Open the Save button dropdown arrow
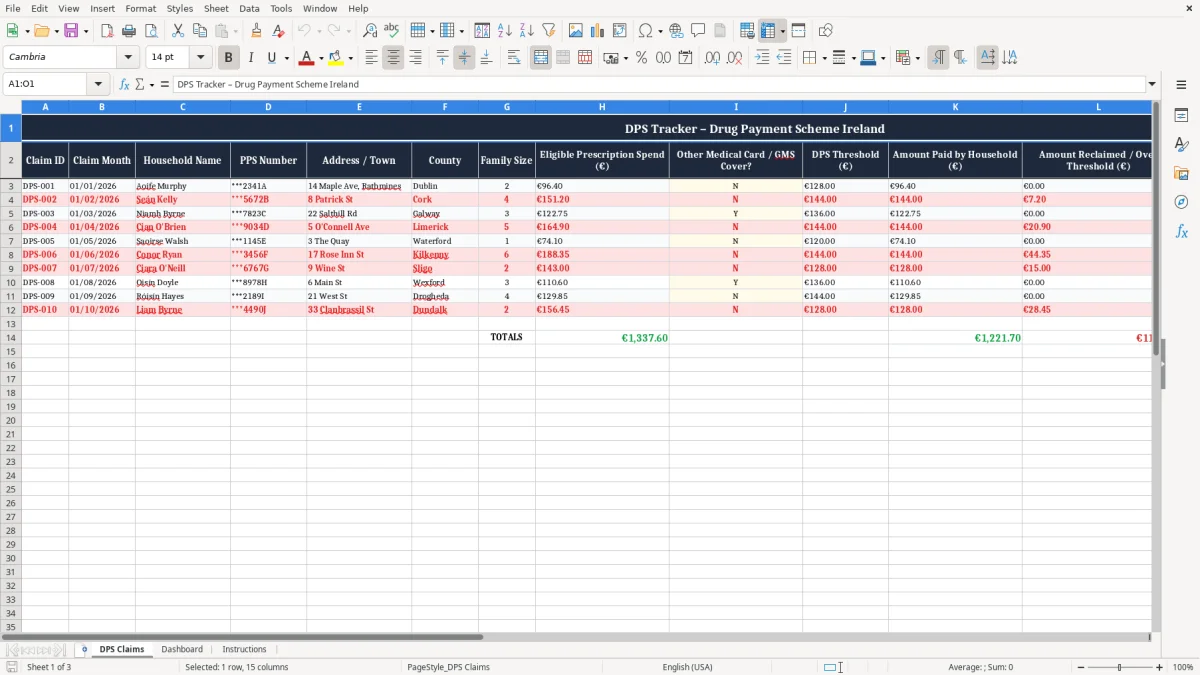 [86, 31]
